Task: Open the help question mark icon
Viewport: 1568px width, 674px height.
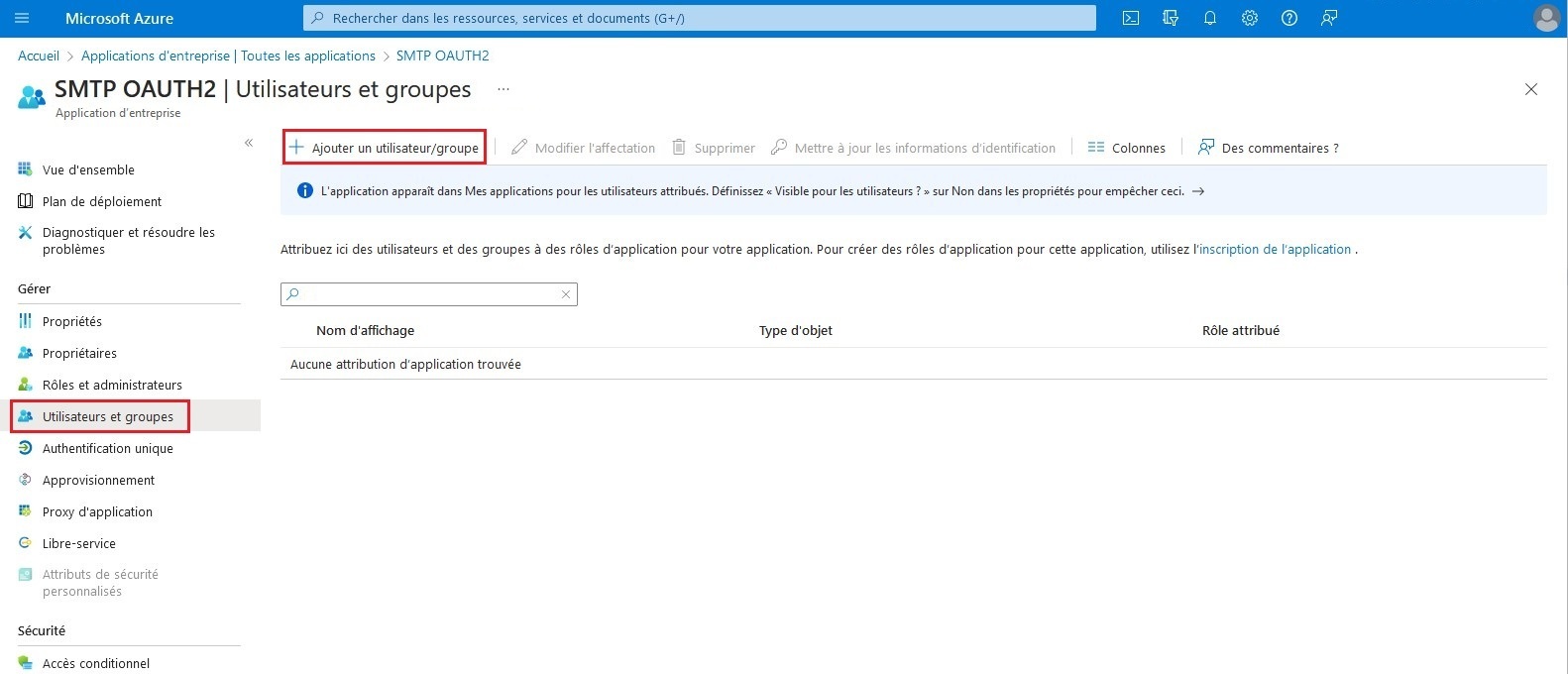Action: [1289, 18]
